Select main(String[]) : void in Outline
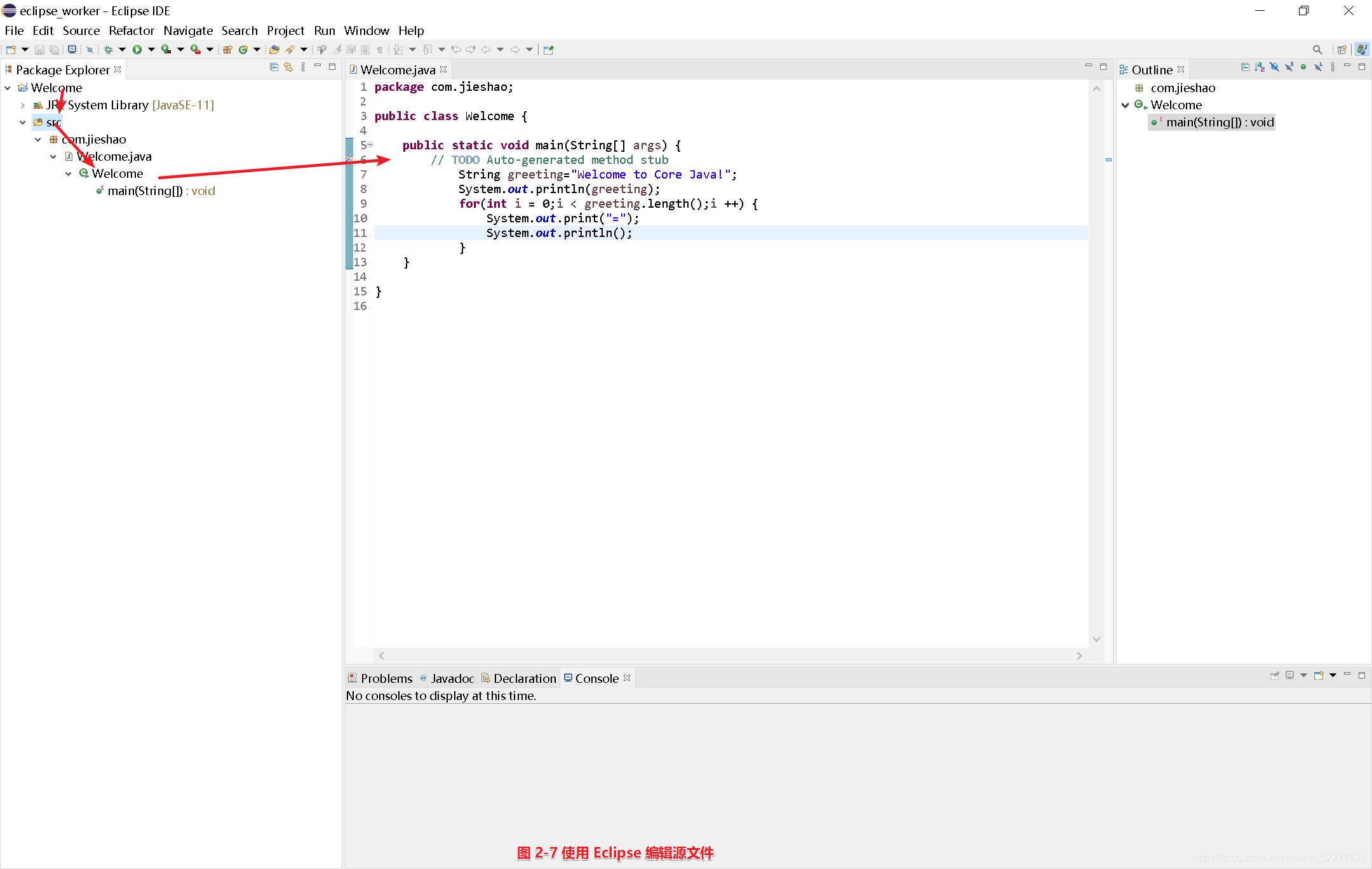The image size is (1372, 869). (1212, 122)
